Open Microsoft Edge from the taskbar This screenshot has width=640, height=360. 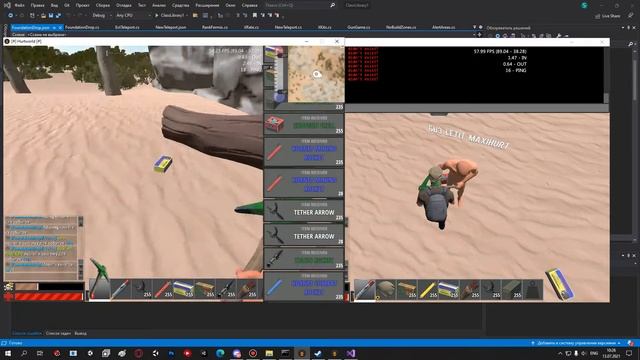tap(220, 353)
